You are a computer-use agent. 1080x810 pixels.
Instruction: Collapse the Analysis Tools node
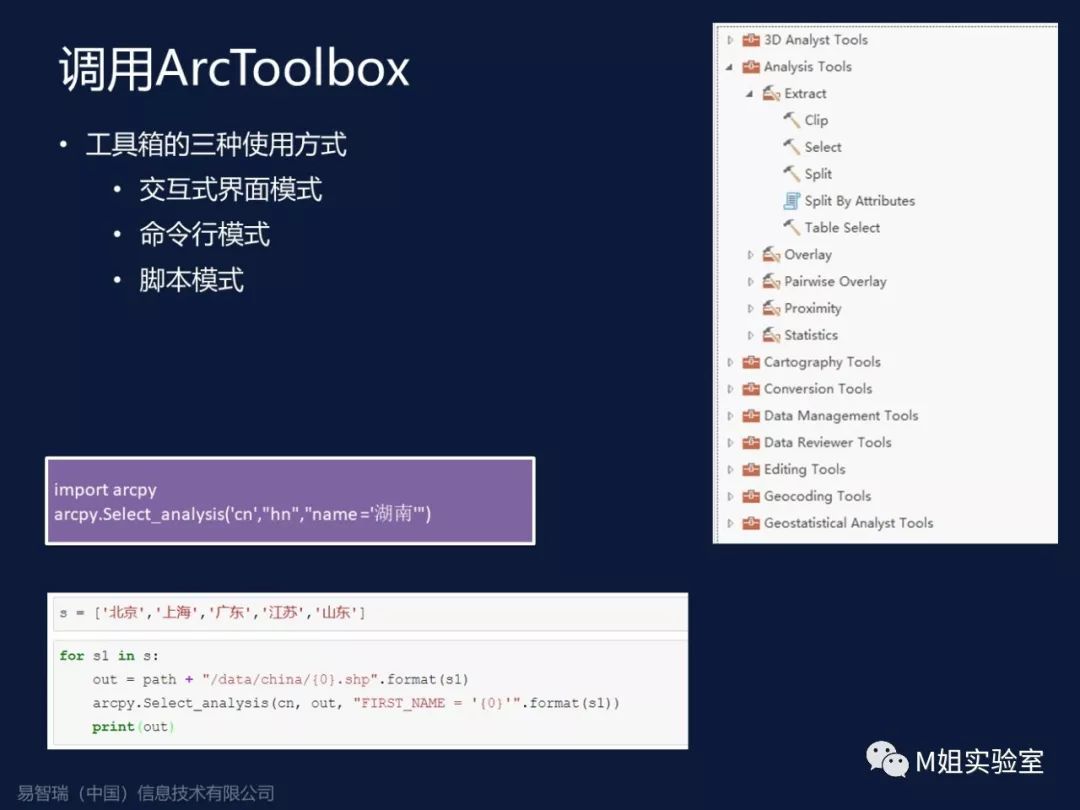[x=729, y=68]
